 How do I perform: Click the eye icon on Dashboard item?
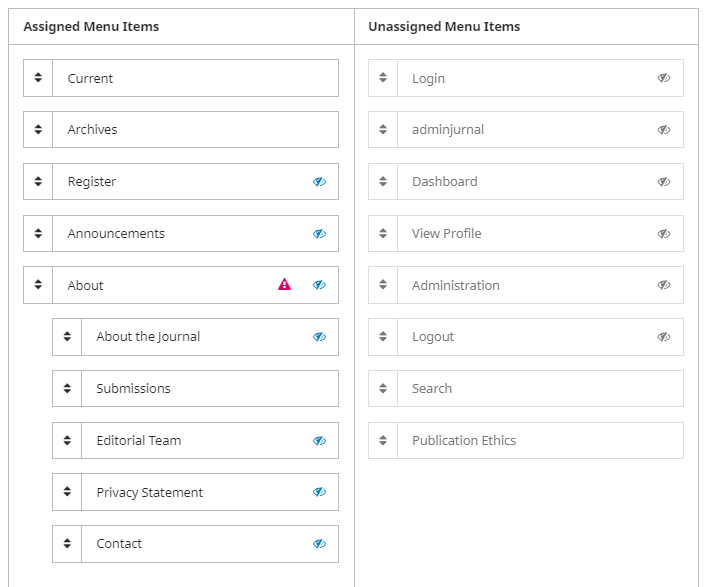[663, 182]
